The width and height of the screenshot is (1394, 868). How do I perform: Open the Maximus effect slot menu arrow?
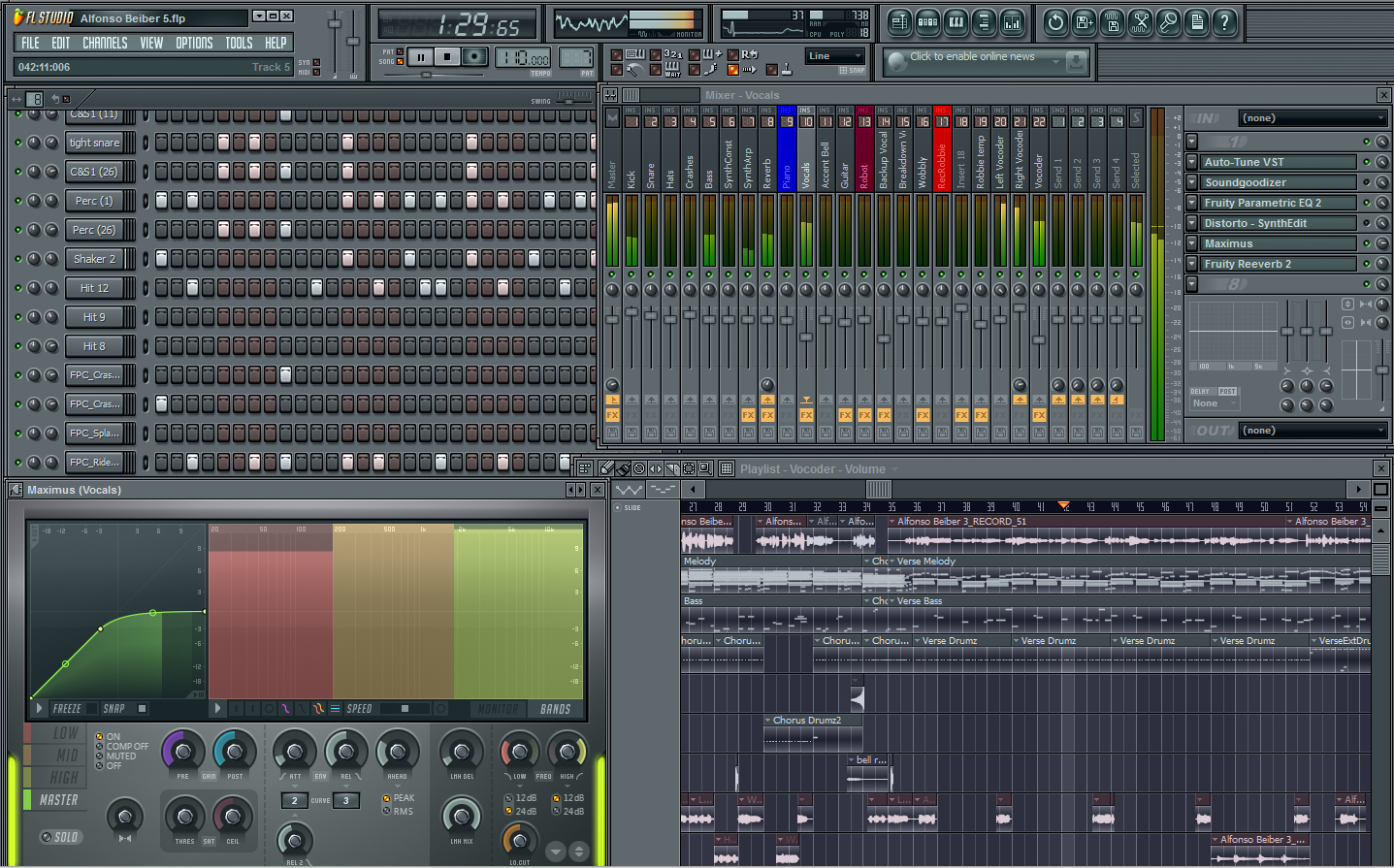(1192, 243)
